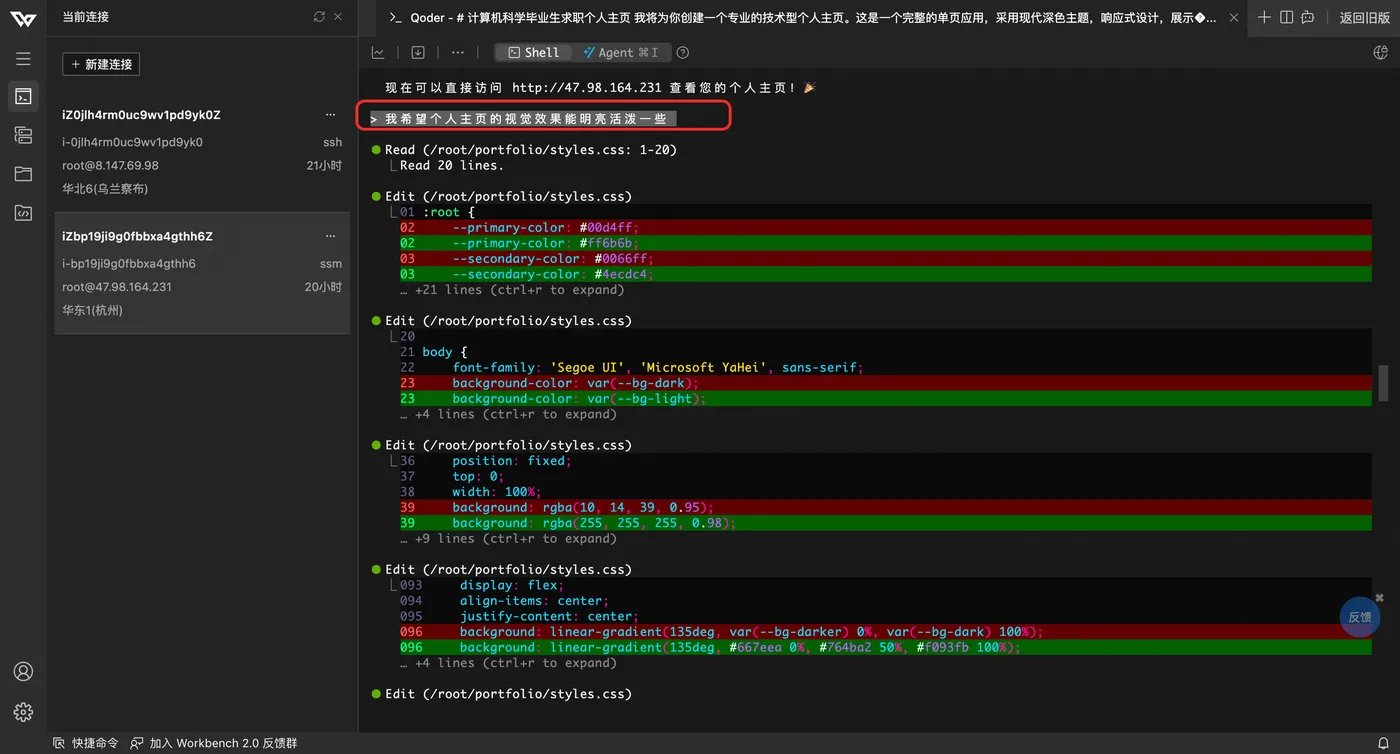Open 快捷命令 in status bar
Image resolution: width=1400 pixels, height=754 pixels.
click(x=86, y=744)
